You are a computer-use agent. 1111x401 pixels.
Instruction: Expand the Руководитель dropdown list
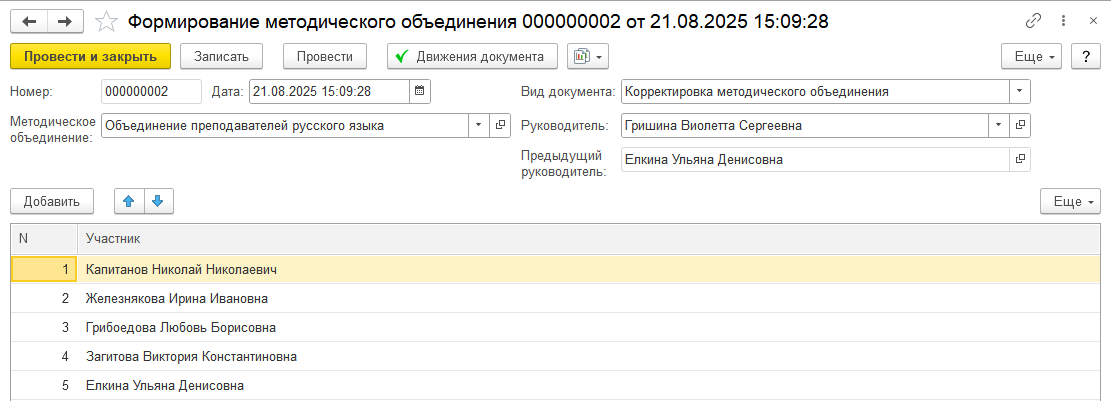pyautogui.click(x=998, y=126)
